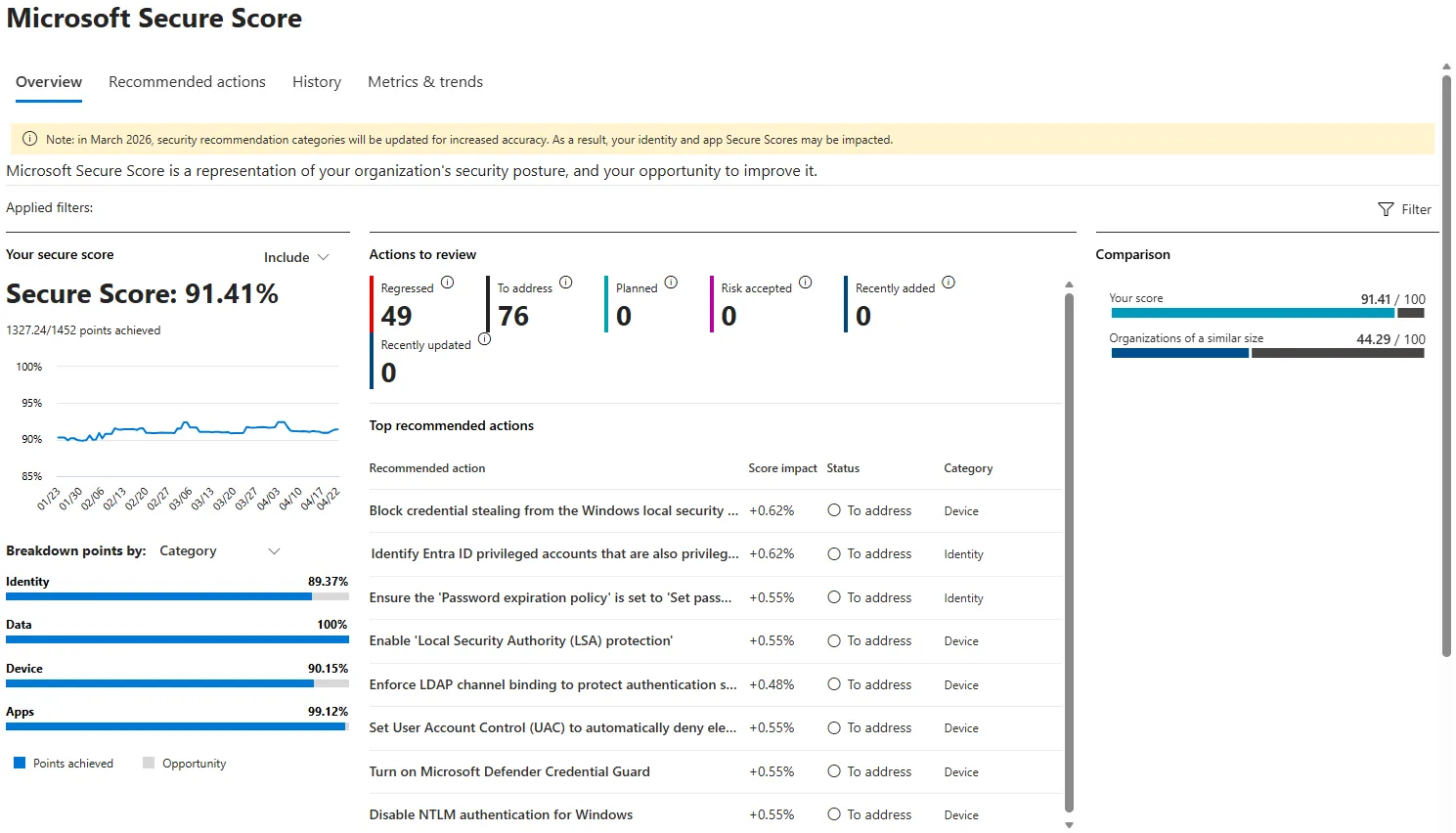Click status circle for Block credential stealing row
Viewport: 1456px width, 833px height.
[x=834, y=510]
